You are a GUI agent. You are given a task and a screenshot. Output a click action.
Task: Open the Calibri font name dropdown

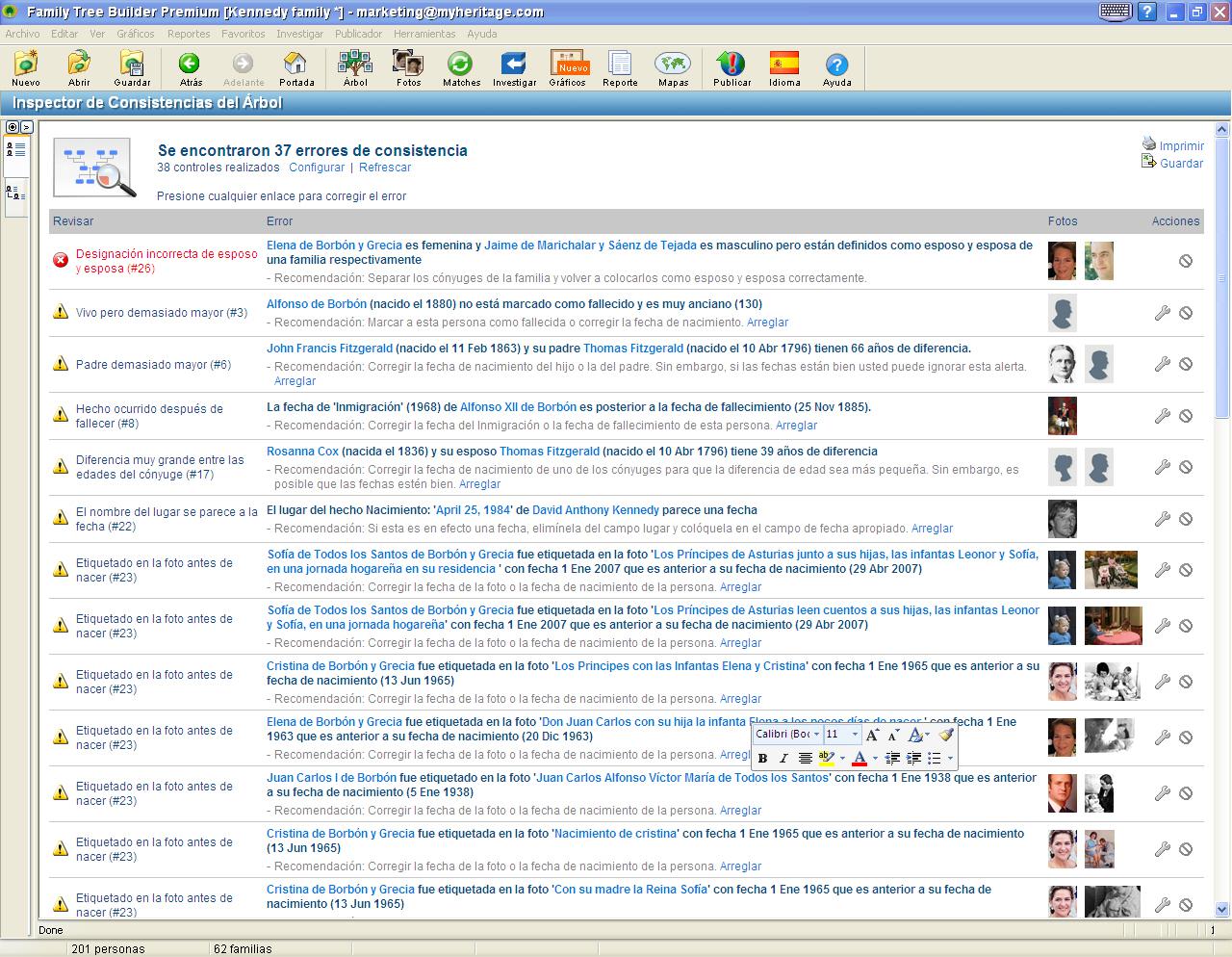816,735
